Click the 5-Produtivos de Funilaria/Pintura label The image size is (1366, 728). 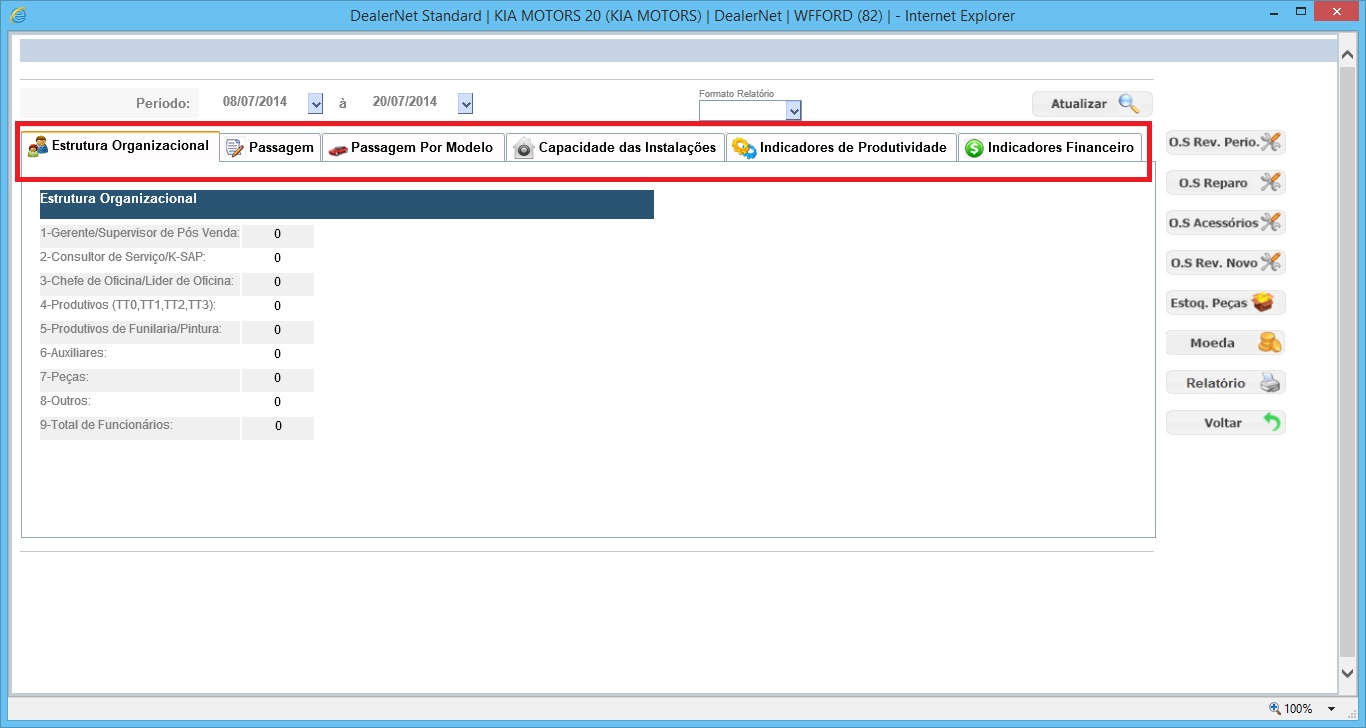tap(131, 329)
